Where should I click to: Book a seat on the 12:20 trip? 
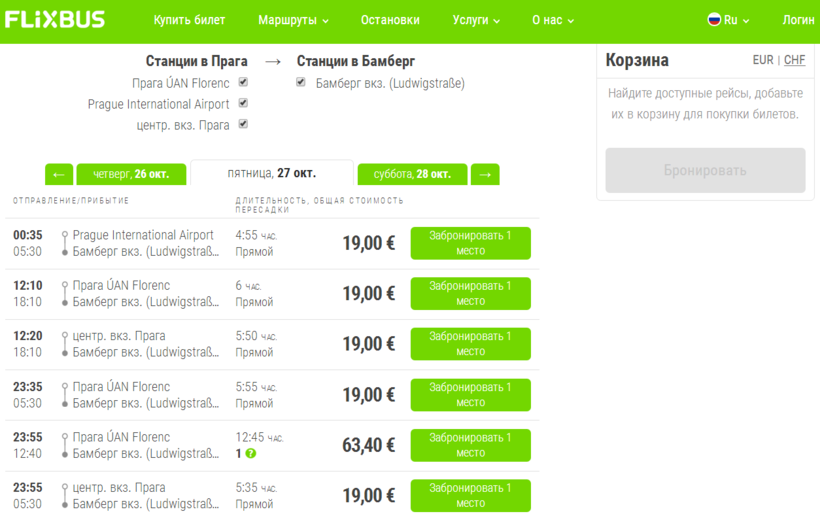471,343
